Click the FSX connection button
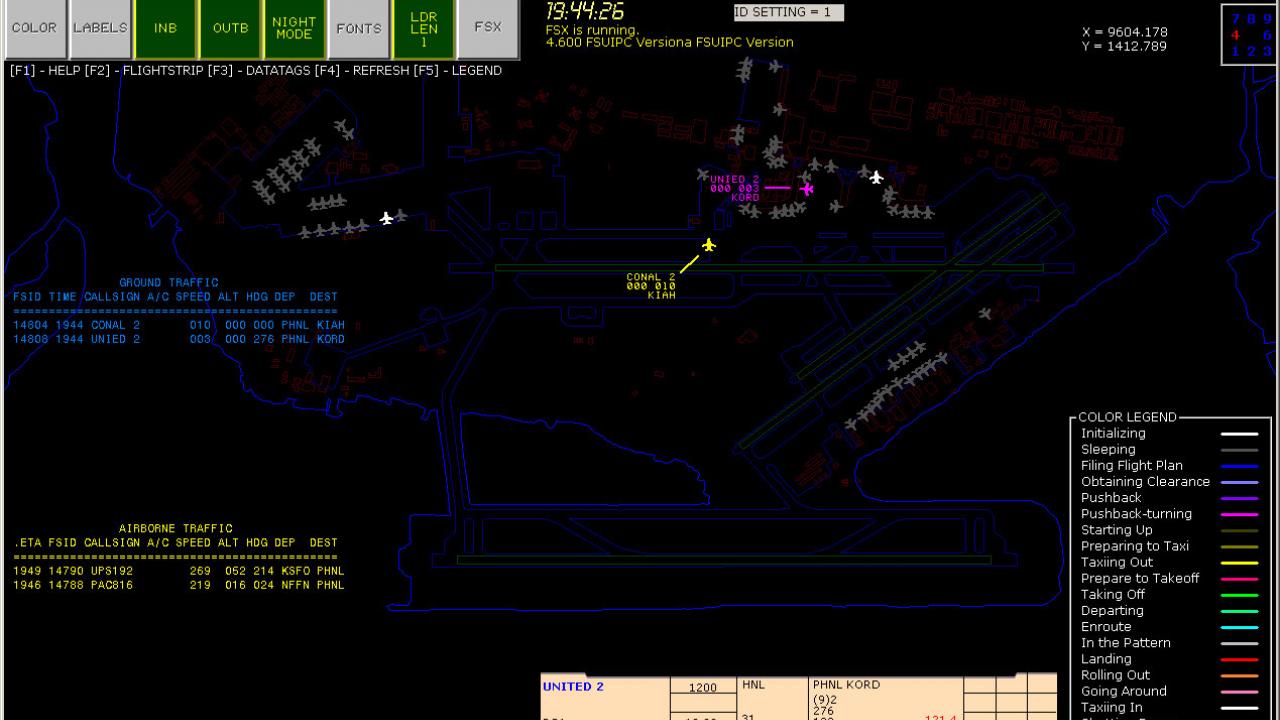Screen dimensions: 1280x720 487,28
